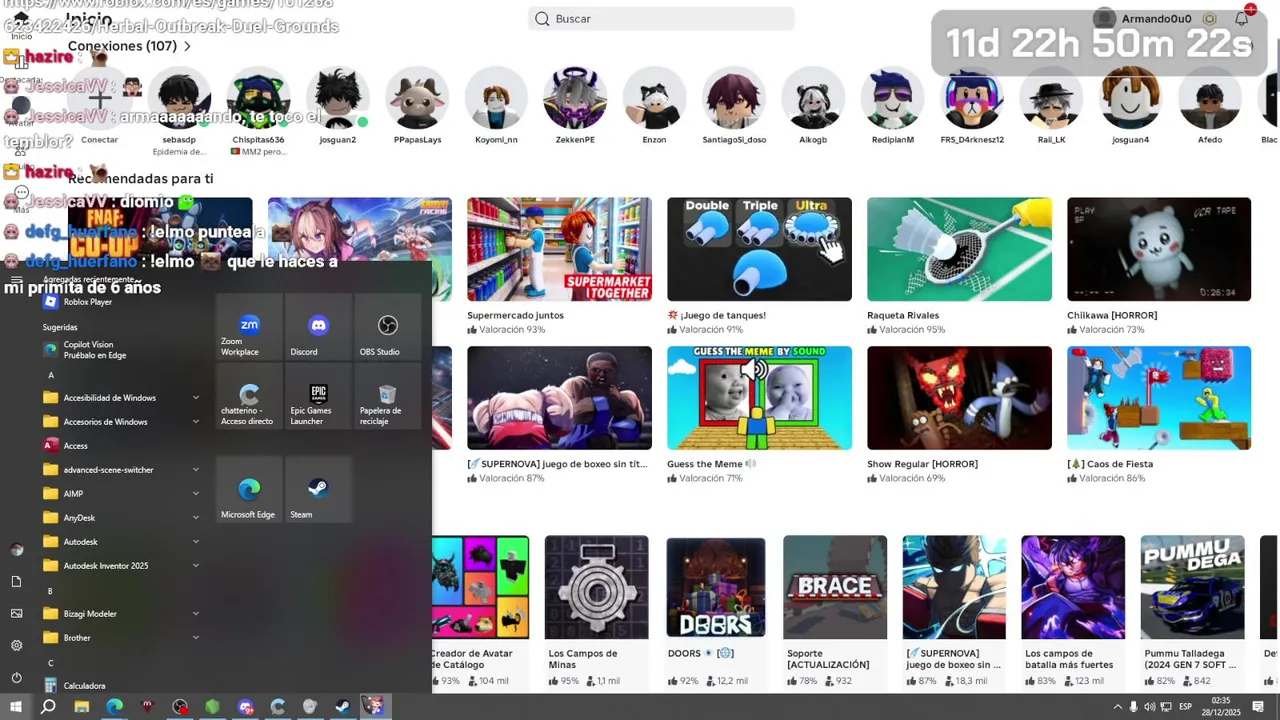Open the Access app entry
Image resolution: width=1280 pixels, height=720 pixels.
[x=120, y=446]
